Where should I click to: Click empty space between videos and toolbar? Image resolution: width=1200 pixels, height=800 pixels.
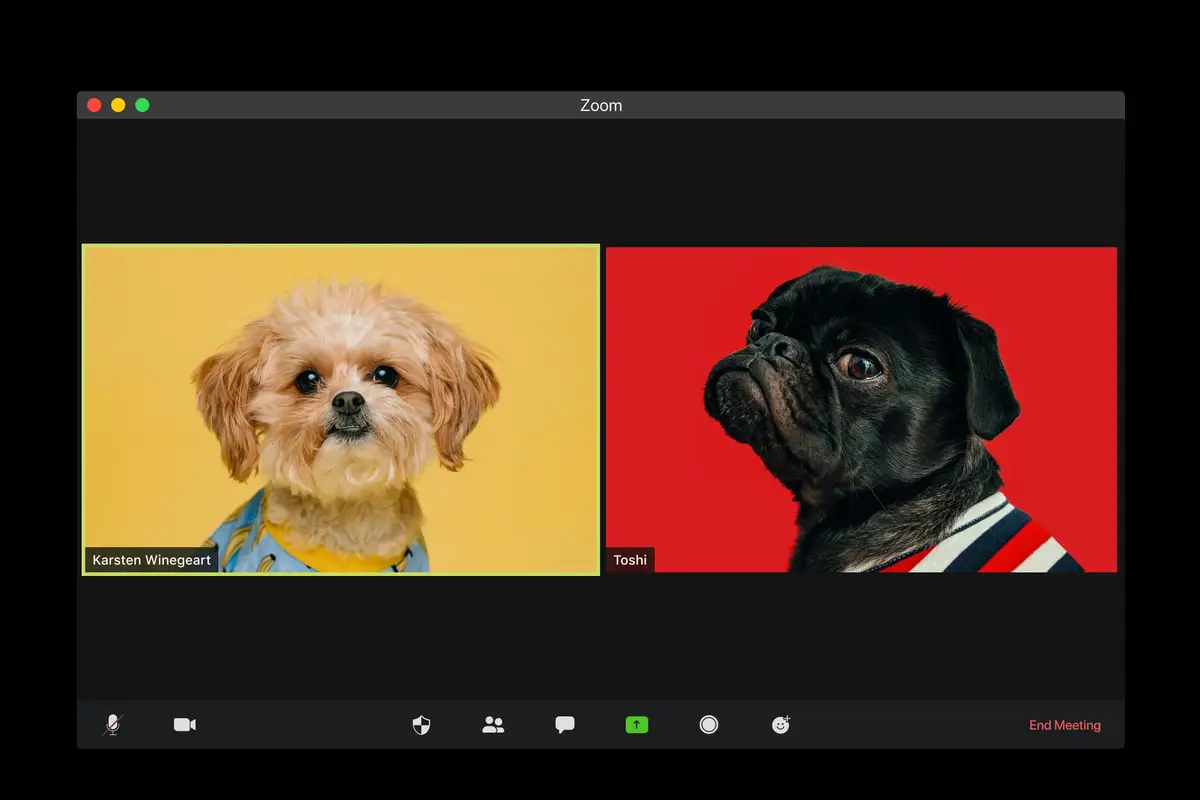pyautogui.click(x=600, y=640)
